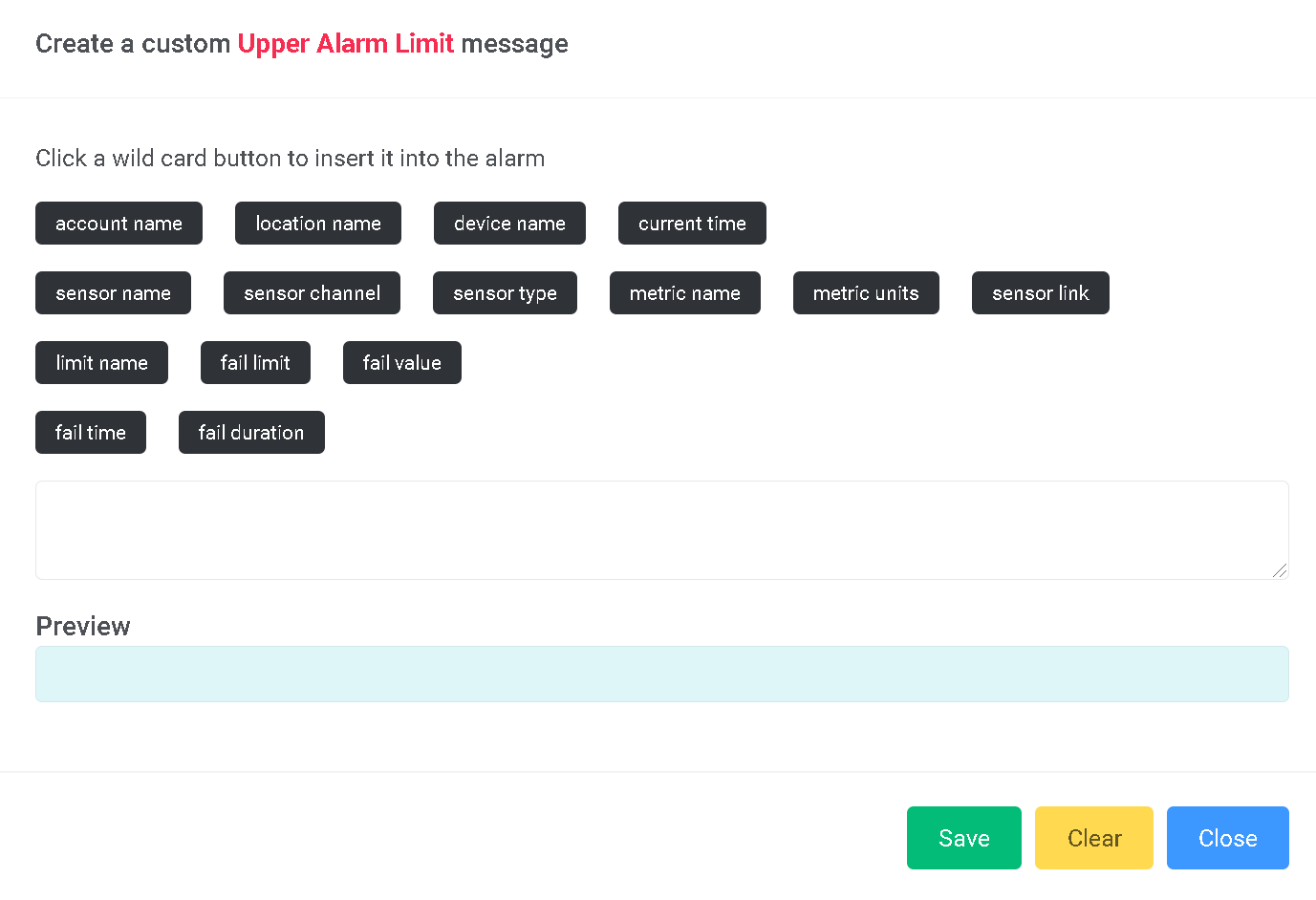The image size is (1316, 900).
Task: Focus the alarm message text area
Action: [662, 530]
